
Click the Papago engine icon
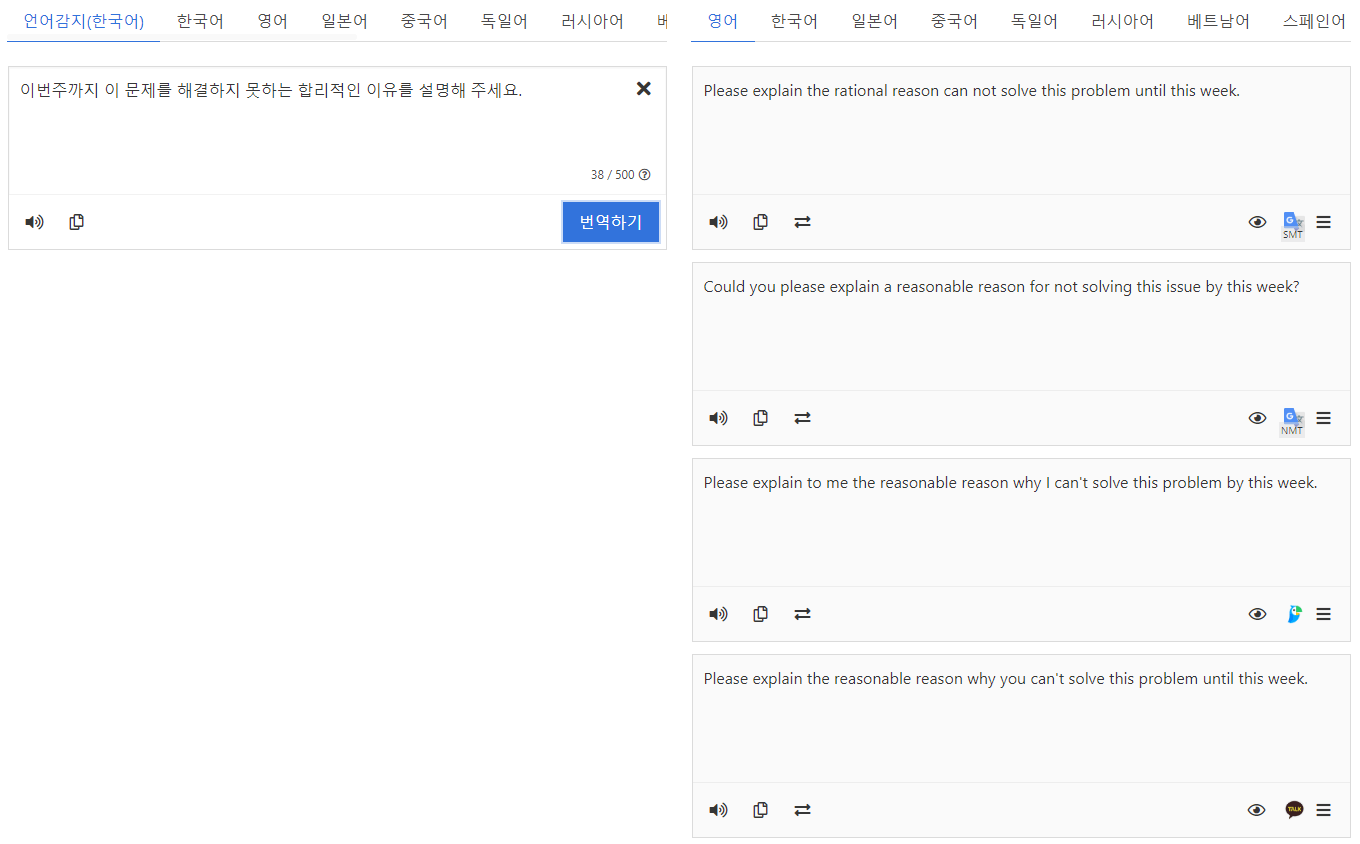tap(1294, 613)
